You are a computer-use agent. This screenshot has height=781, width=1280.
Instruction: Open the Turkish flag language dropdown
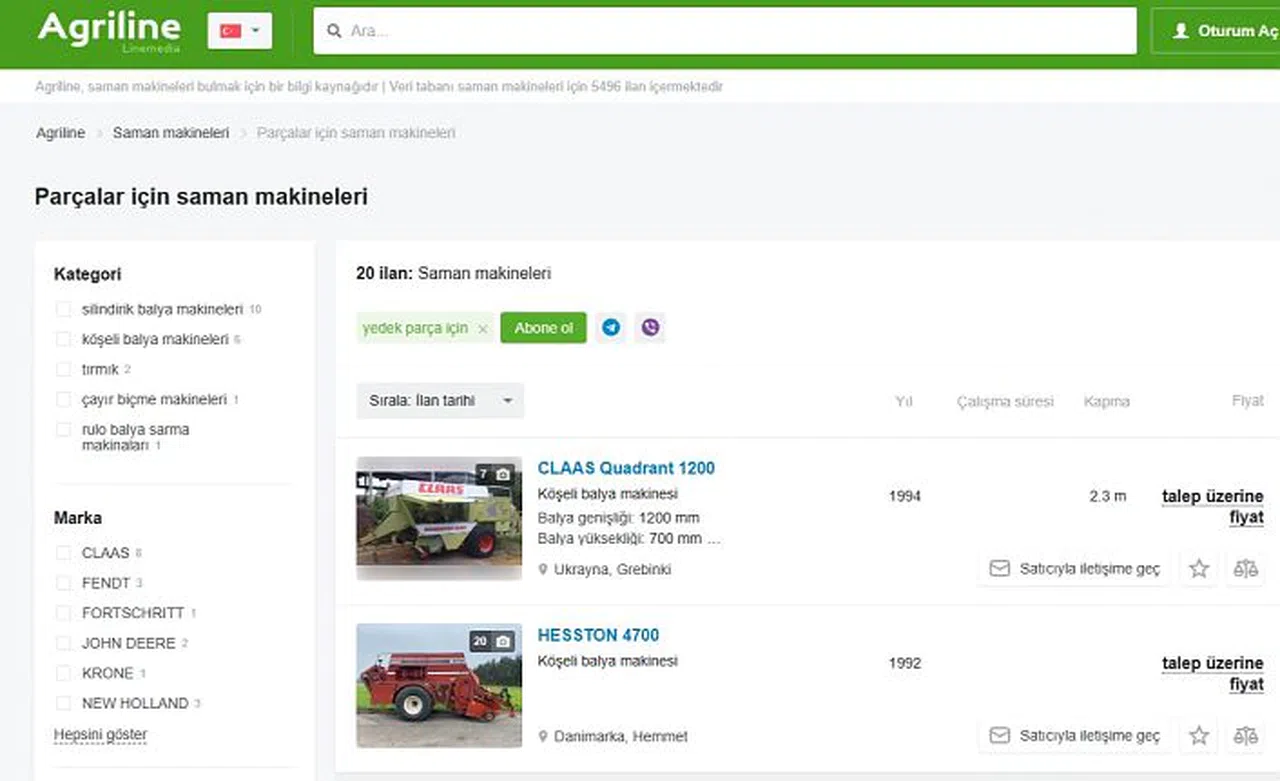240,31
